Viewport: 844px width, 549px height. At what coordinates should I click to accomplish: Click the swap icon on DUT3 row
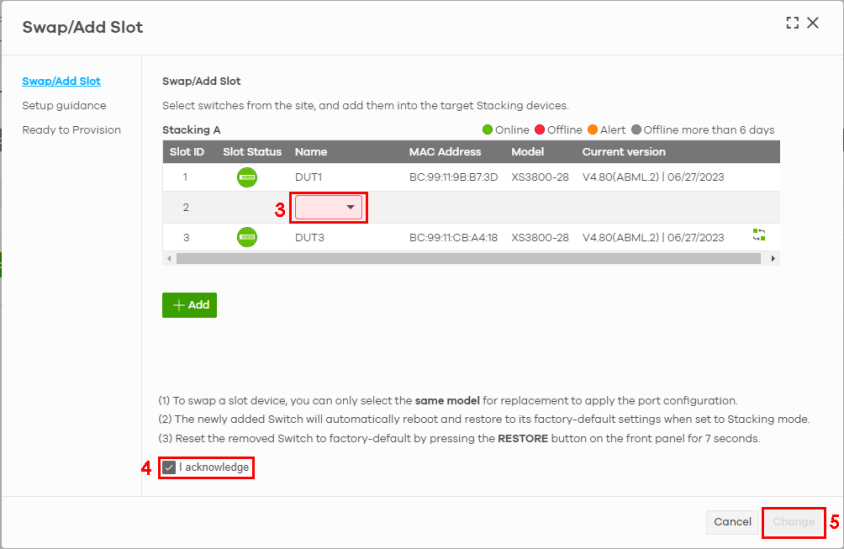(x=759, y=235)
